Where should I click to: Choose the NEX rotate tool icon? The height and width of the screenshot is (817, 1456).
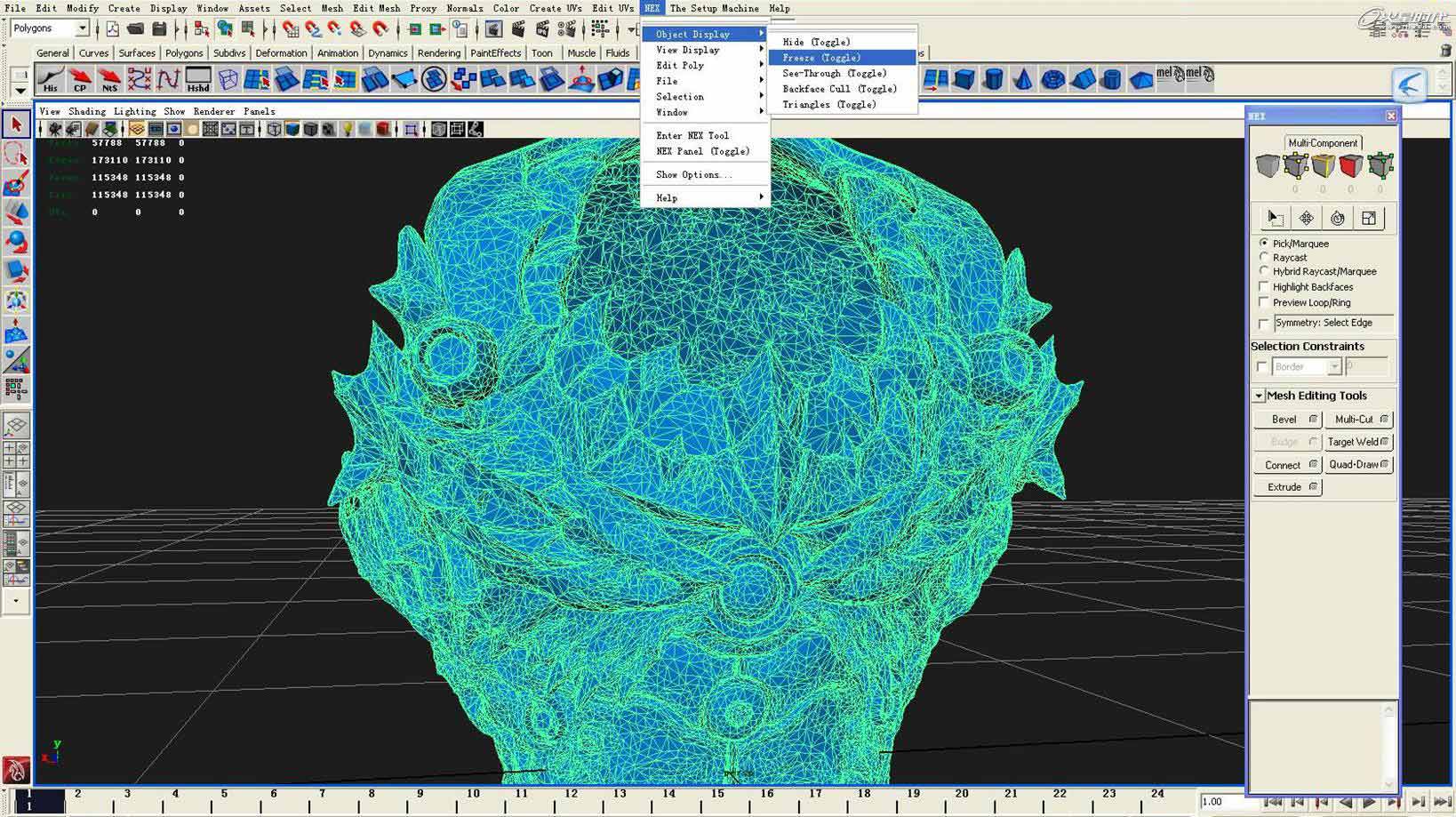[1338, 217]
